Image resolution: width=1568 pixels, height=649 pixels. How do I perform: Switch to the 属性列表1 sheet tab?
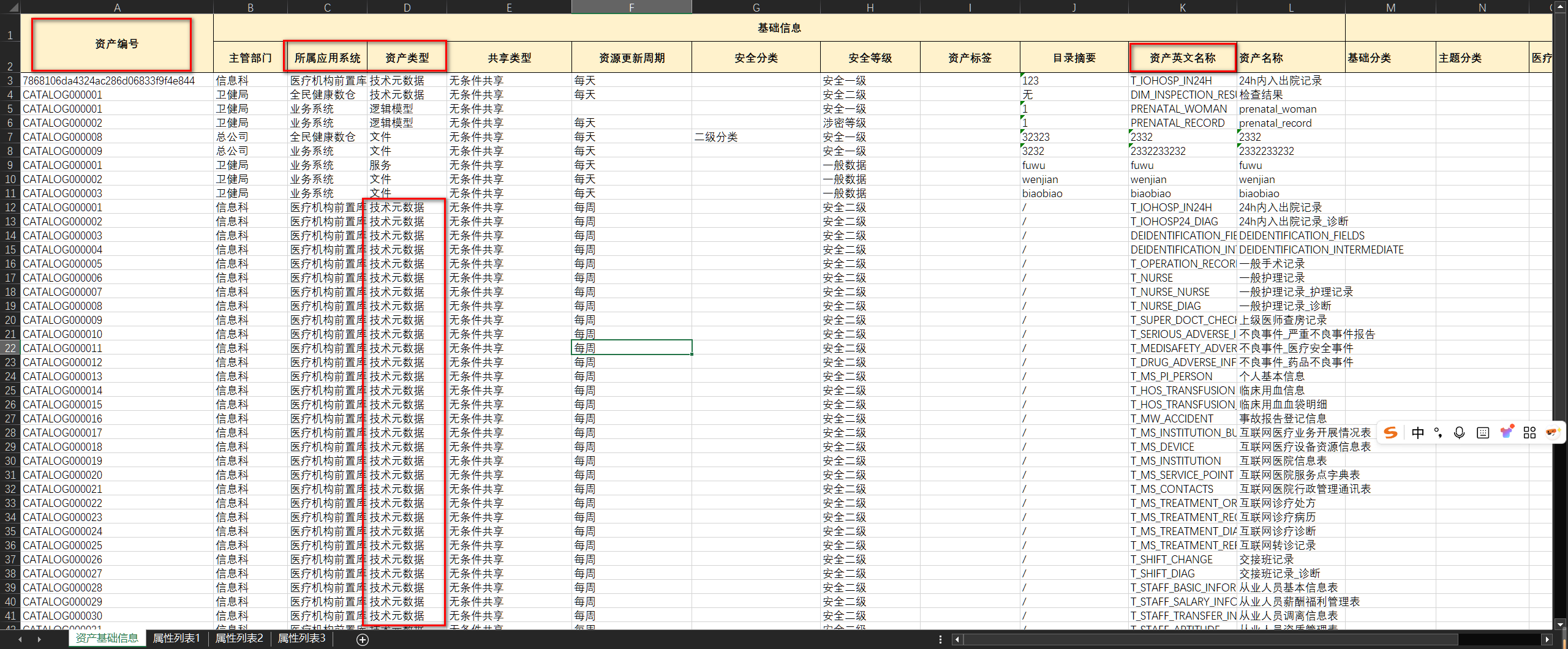(176, 639)
